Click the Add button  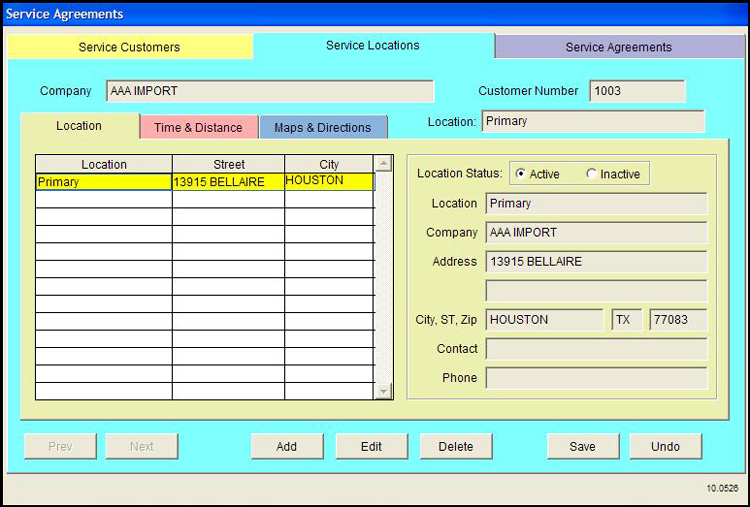(286, 446)
